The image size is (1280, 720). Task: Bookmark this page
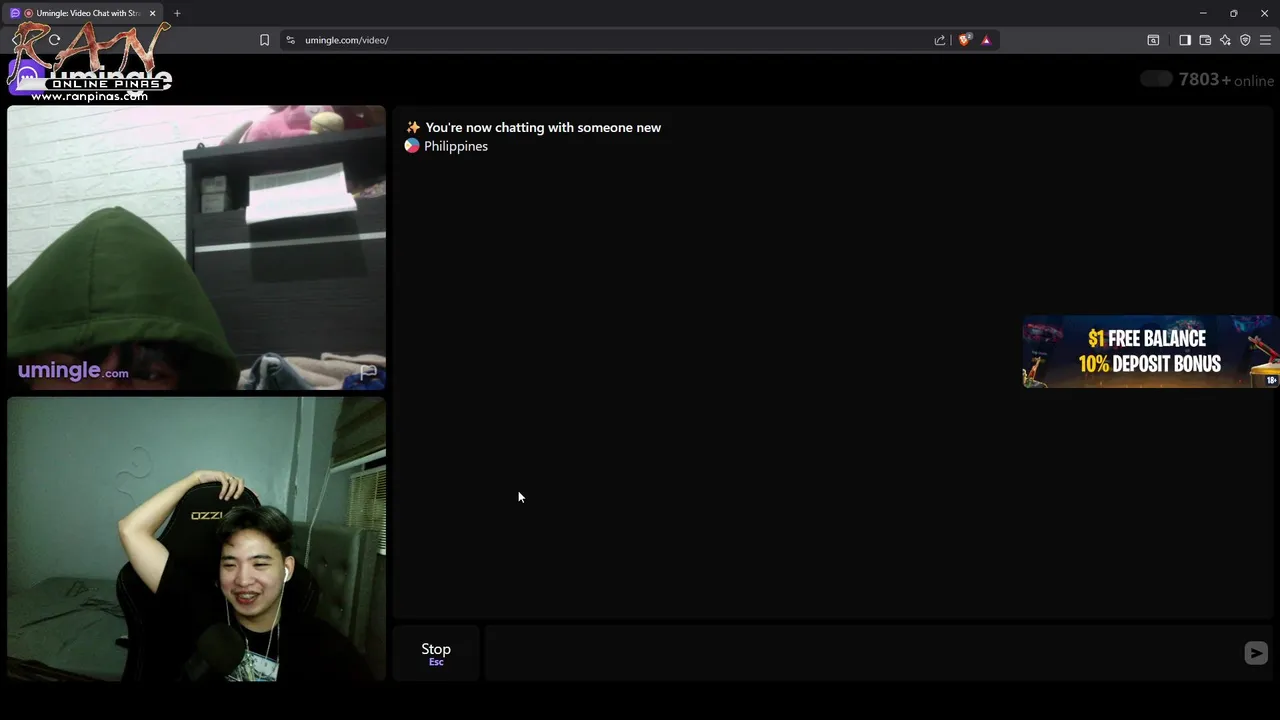[264, 40]
